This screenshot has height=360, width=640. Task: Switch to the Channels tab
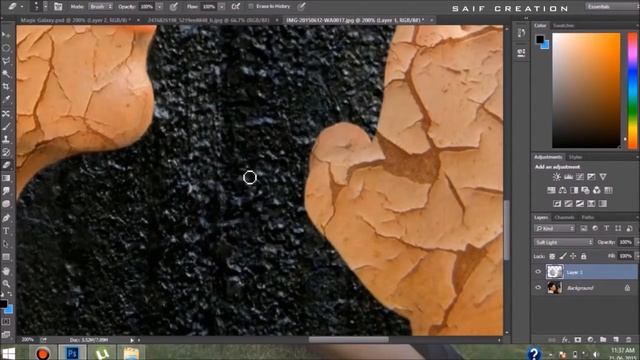click(564, 218)
